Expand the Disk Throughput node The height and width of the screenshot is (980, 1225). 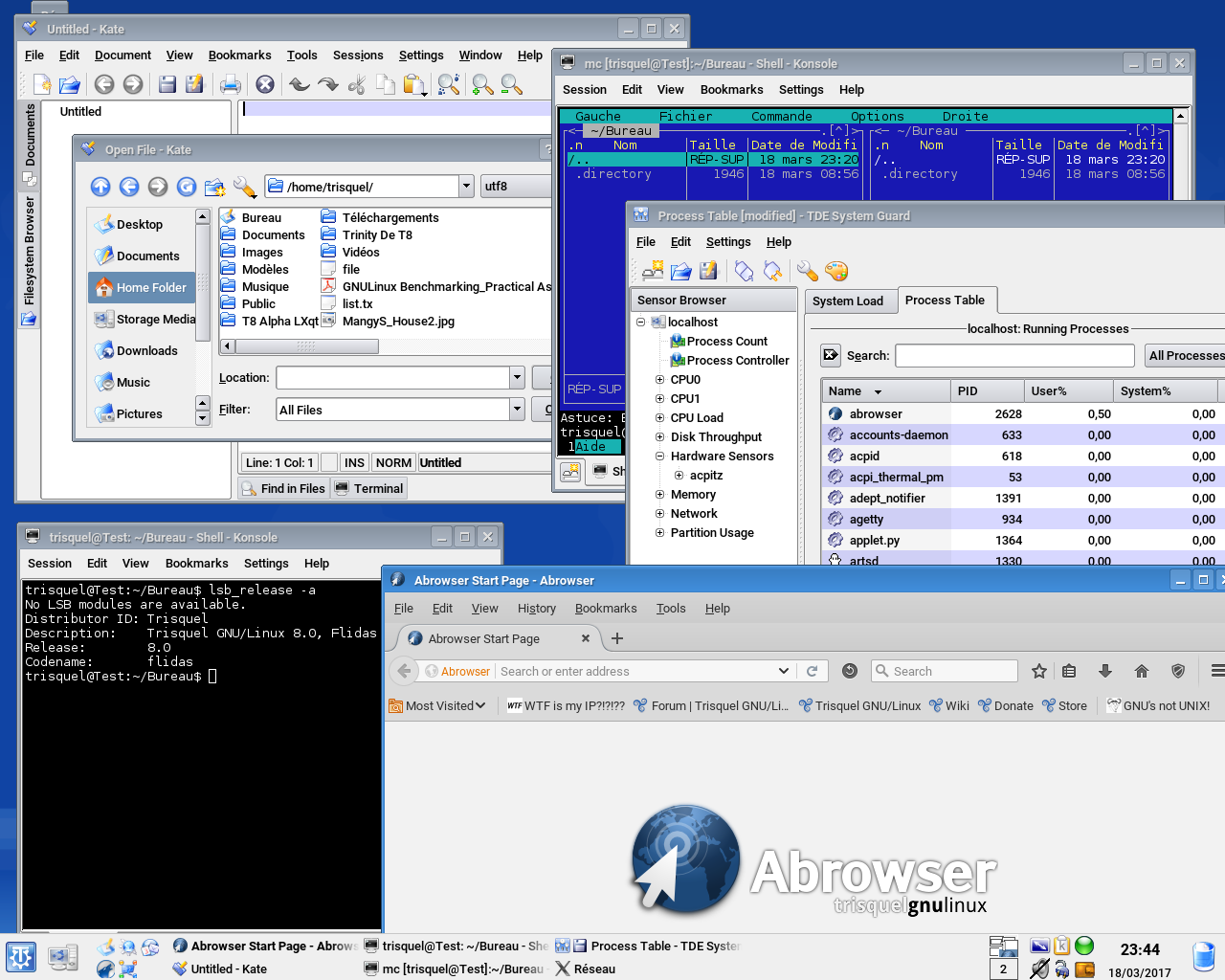coord(659,437)
